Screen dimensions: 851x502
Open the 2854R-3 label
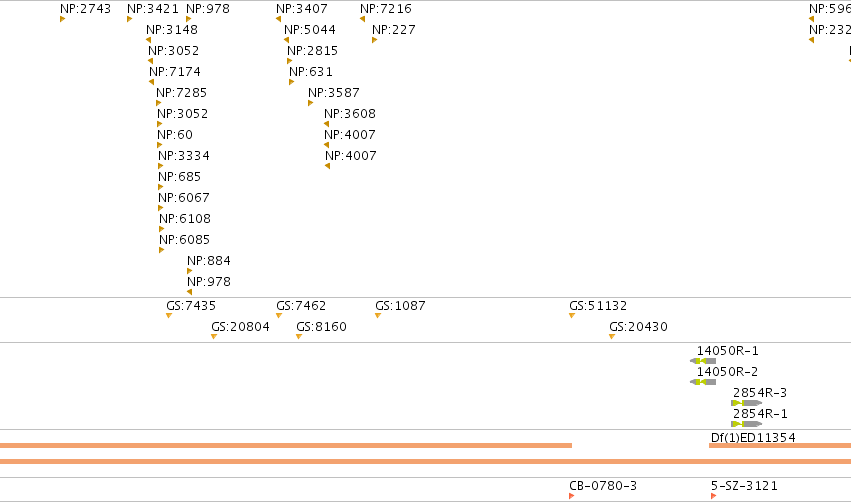(760, 393)
